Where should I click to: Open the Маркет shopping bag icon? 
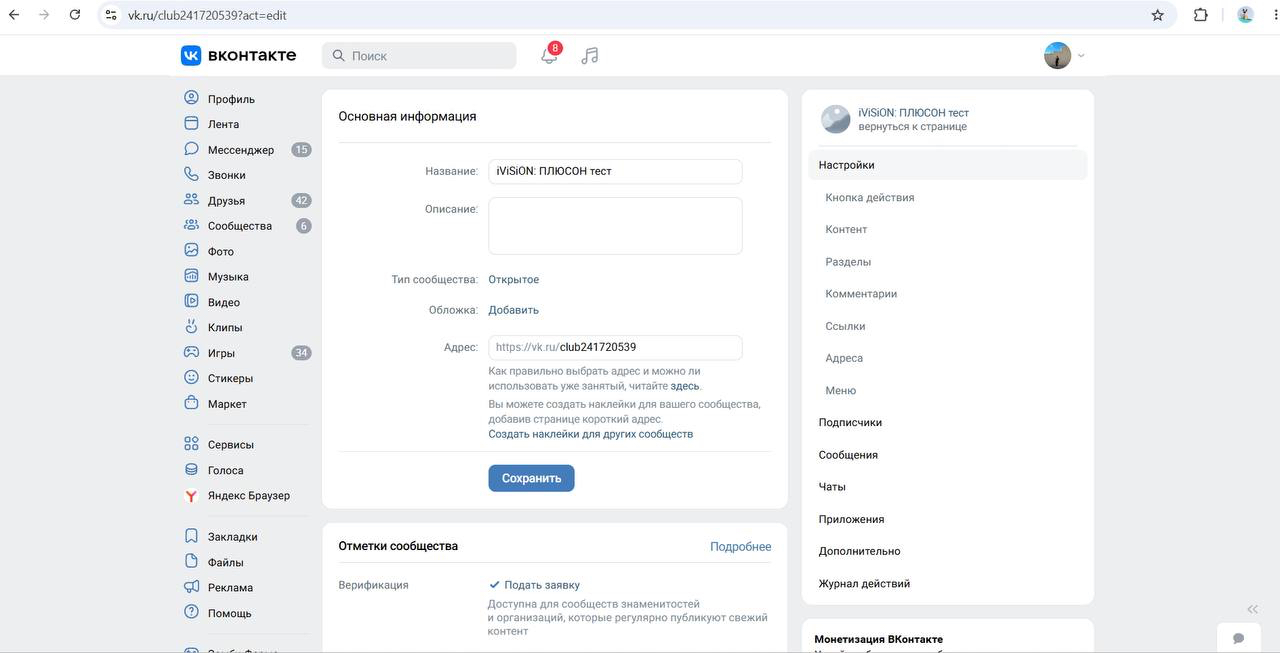coord(191,403)
